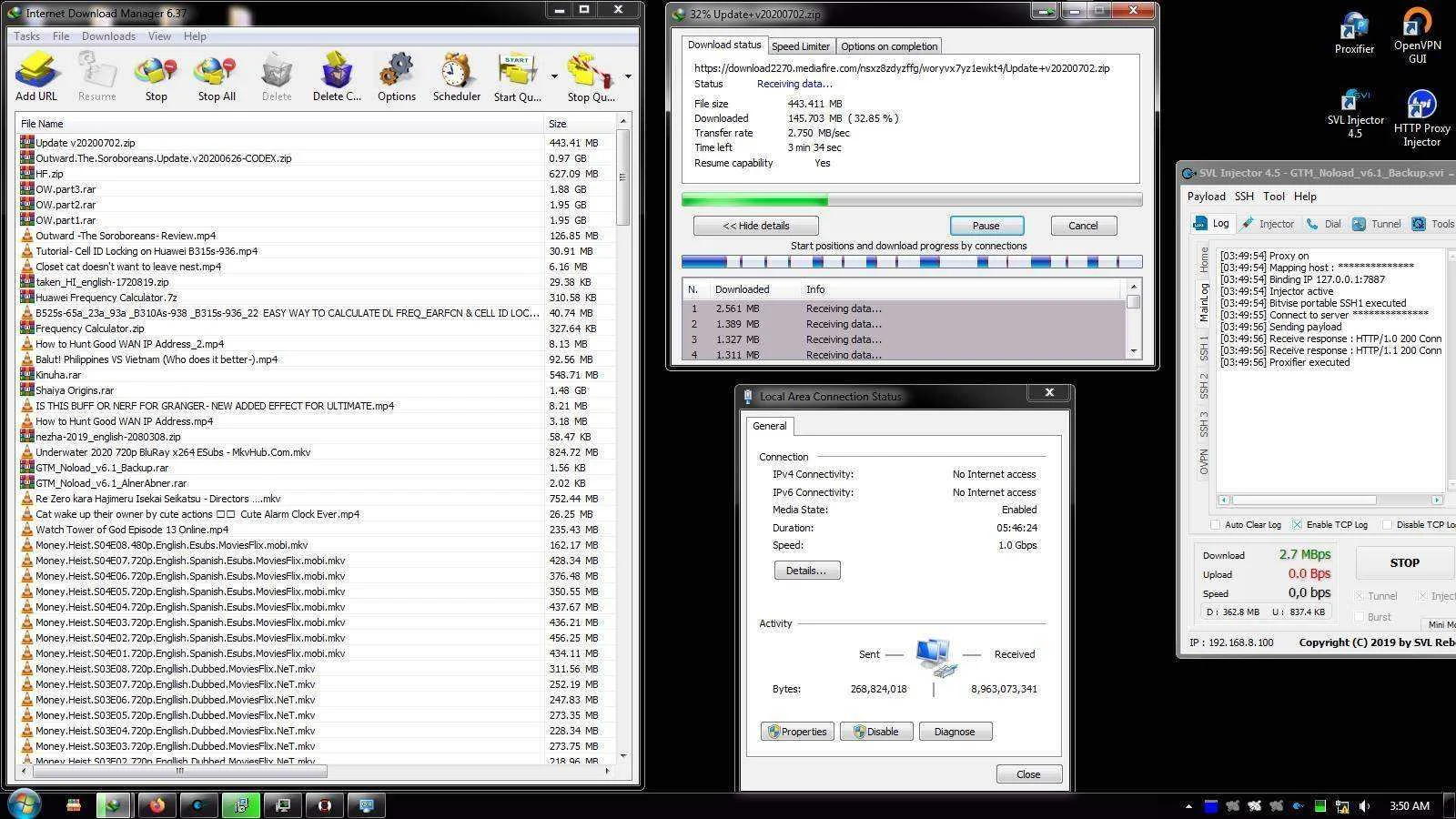Open the Start Queue dropdown arrow
Screen dimensions: 1456x819
[x=554, y=76]
